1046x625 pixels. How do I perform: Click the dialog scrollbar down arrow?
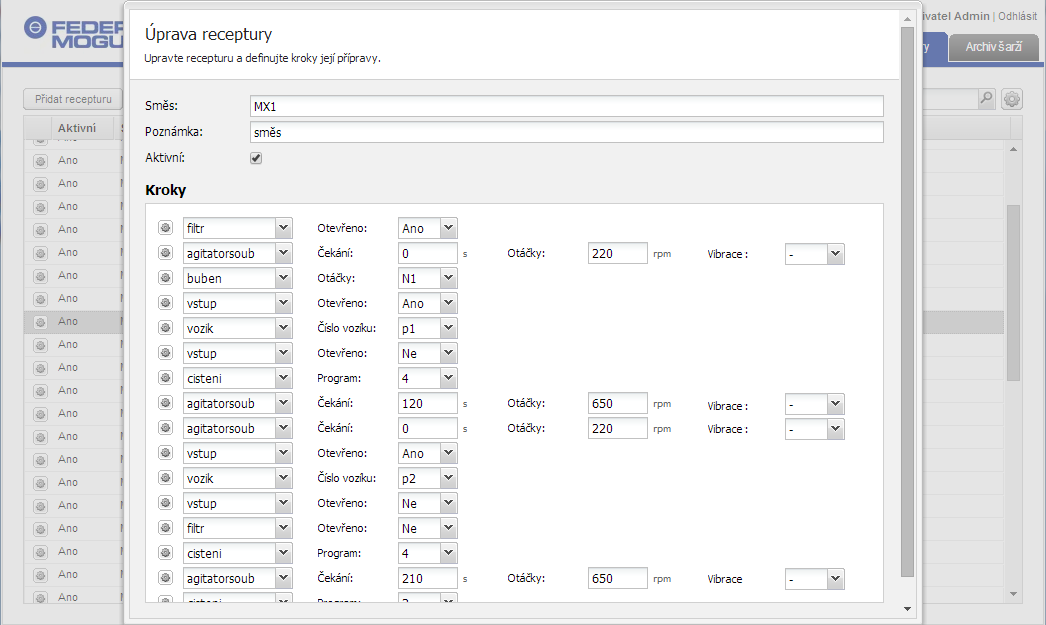(x=907, y=608)
